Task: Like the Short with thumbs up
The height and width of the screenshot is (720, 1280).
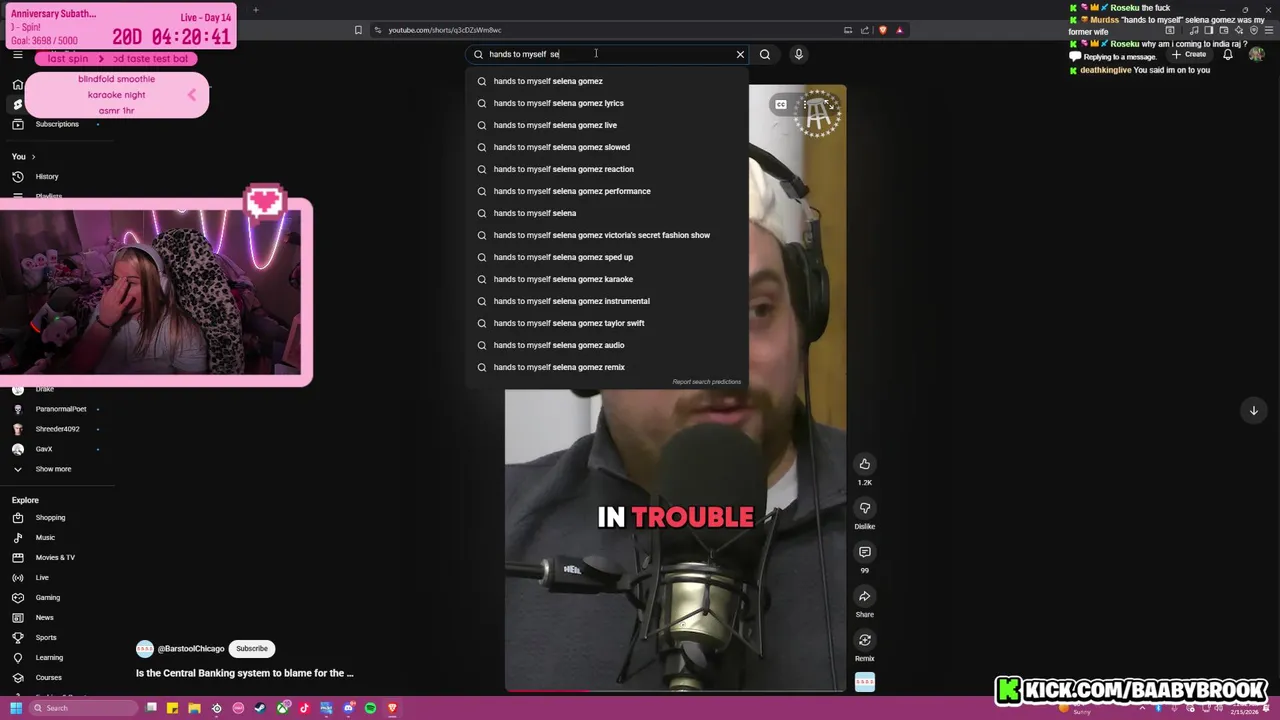Action: (x=865, y=464)
